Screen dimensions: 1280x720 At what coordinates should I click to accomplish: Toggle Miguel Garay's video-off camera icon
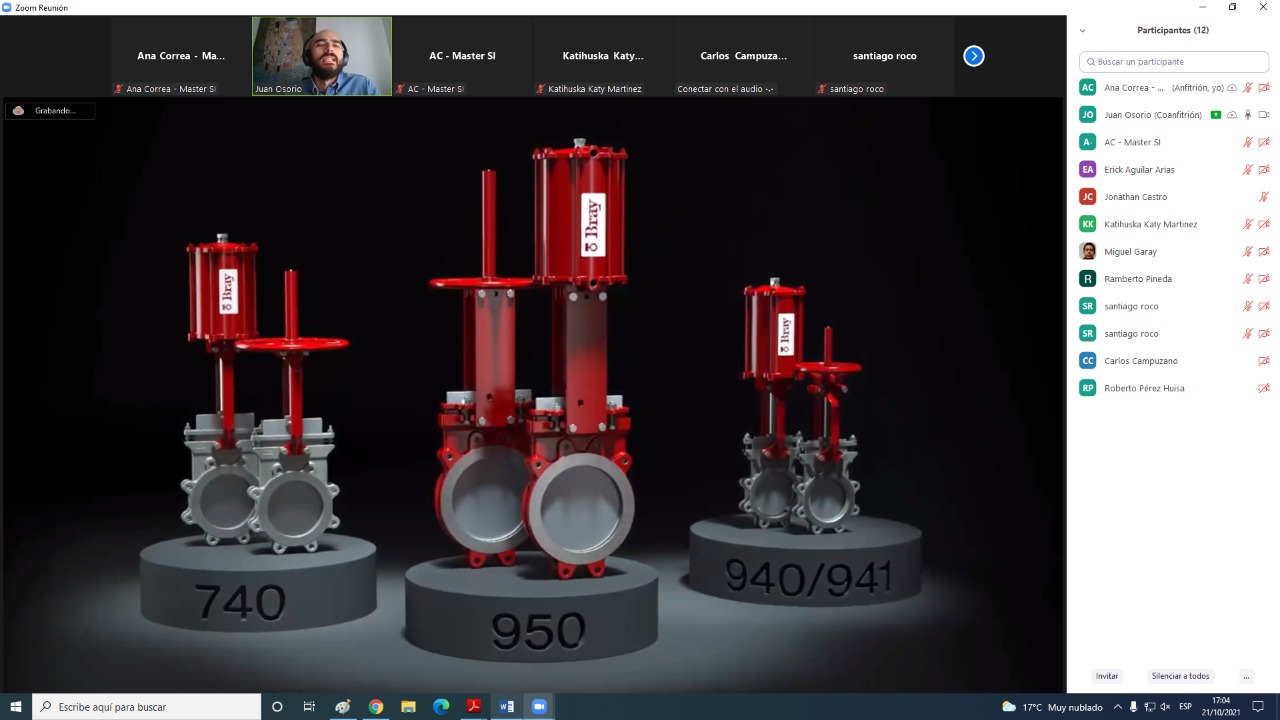click(x=1264, y=252)
